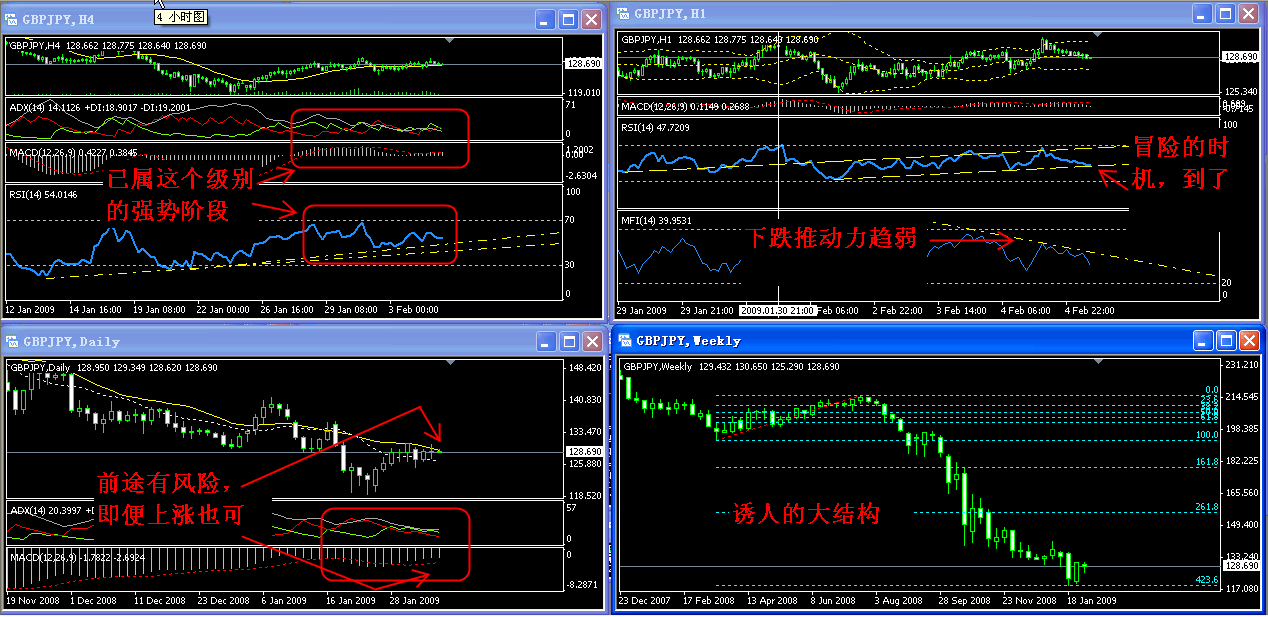Click the RSI(14) 47.7209 indicator label
The image size is (1268, 617).
pyautogui.click(x=655, y=127)
